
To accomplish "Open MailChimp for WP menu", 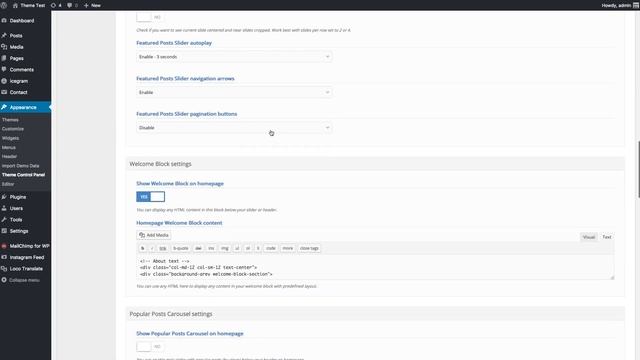I will 25,246.
